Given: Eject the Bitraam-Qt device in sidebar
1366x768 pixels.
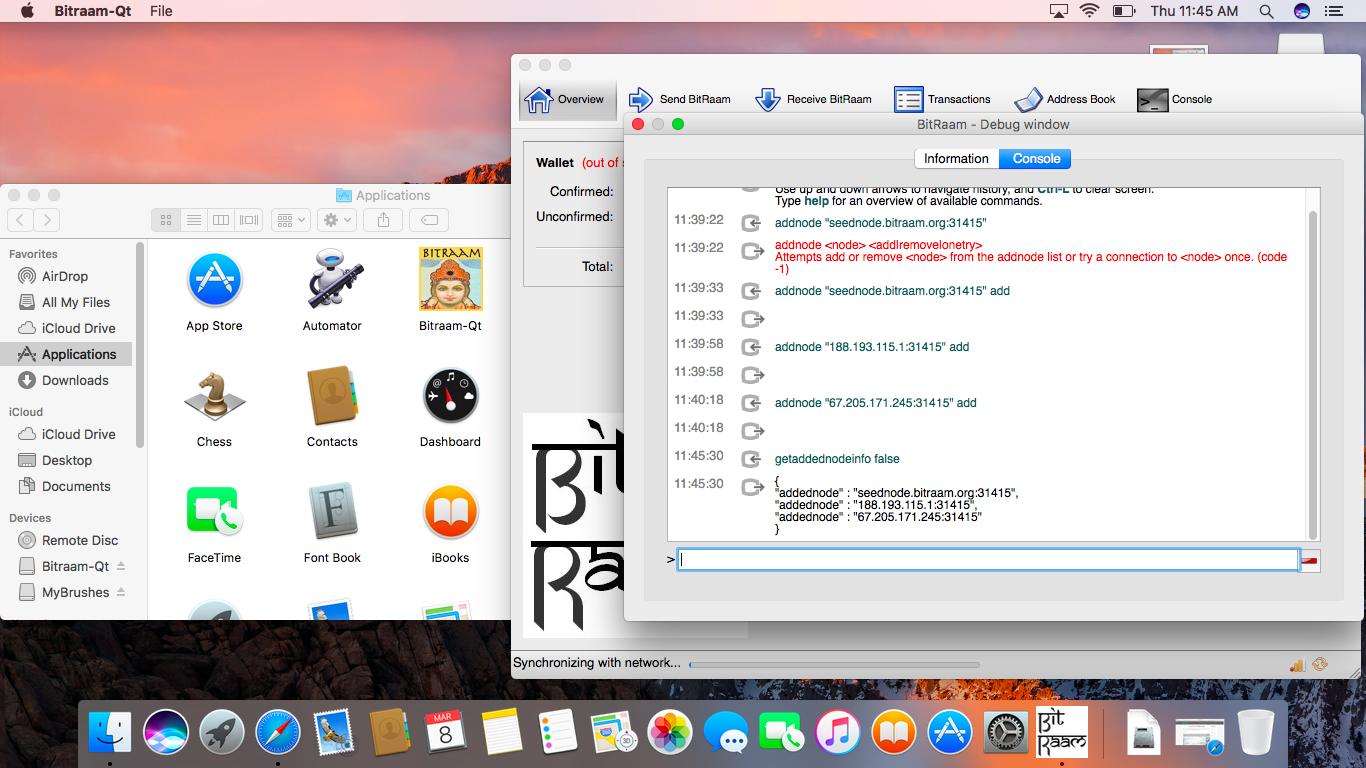Looking at the screenshot, I should 121,566.
